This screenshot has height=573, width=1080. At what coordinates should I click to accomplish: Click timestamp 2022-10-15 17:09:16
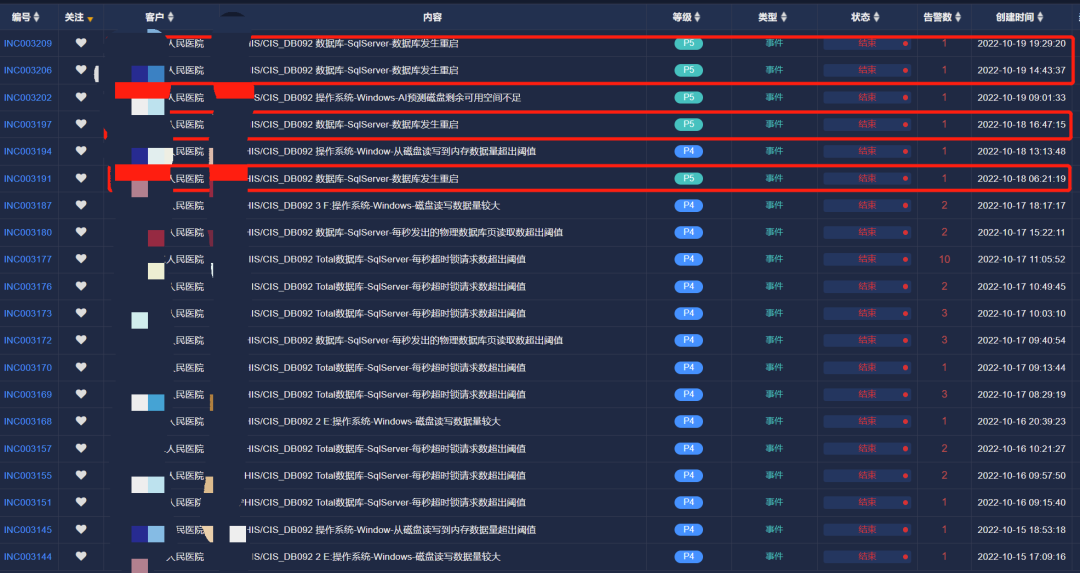(x=1021, y=556)
